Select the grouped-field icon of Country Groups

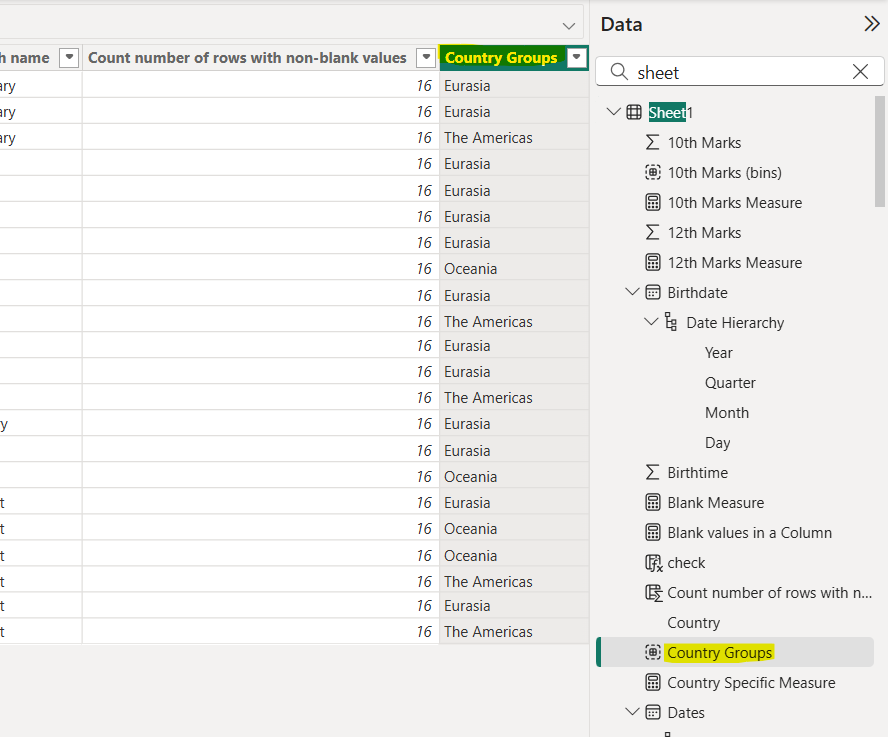pos(652,652)
